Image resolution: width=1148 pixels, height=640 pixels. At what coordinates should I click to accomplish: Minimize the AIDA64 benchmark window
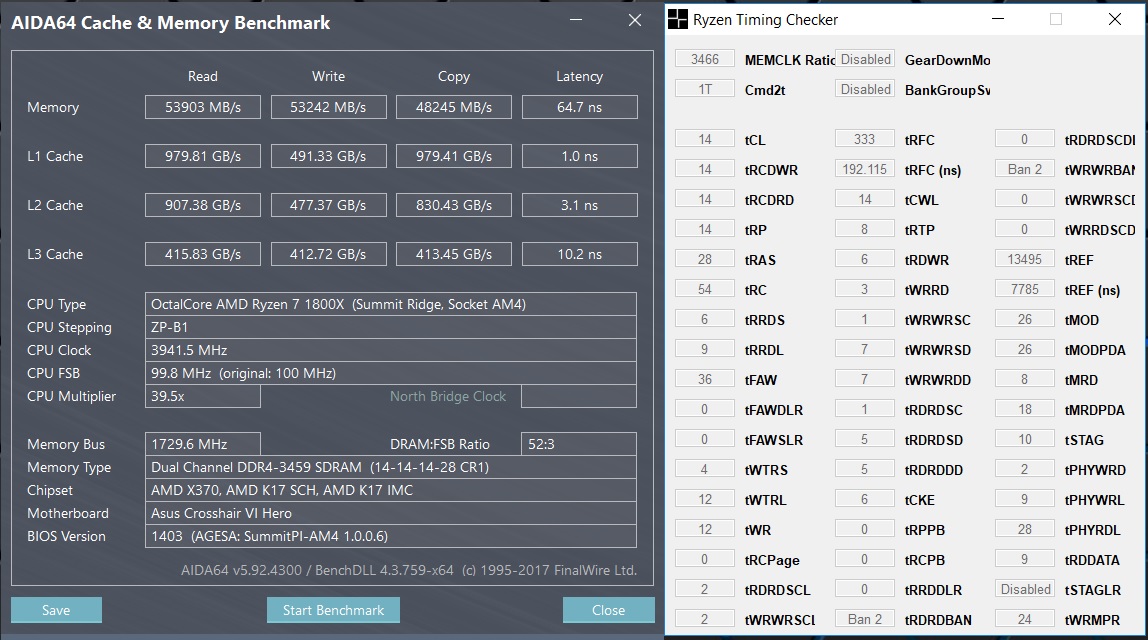tap(576, 20)
